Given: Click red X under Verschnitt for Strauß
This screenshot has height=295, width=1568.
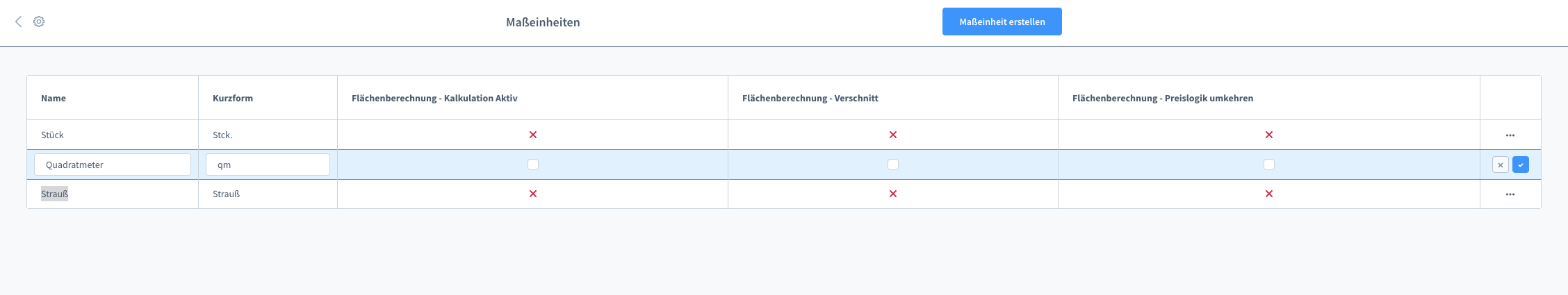Looking at the screenshot, I should [x=893, y=194].
